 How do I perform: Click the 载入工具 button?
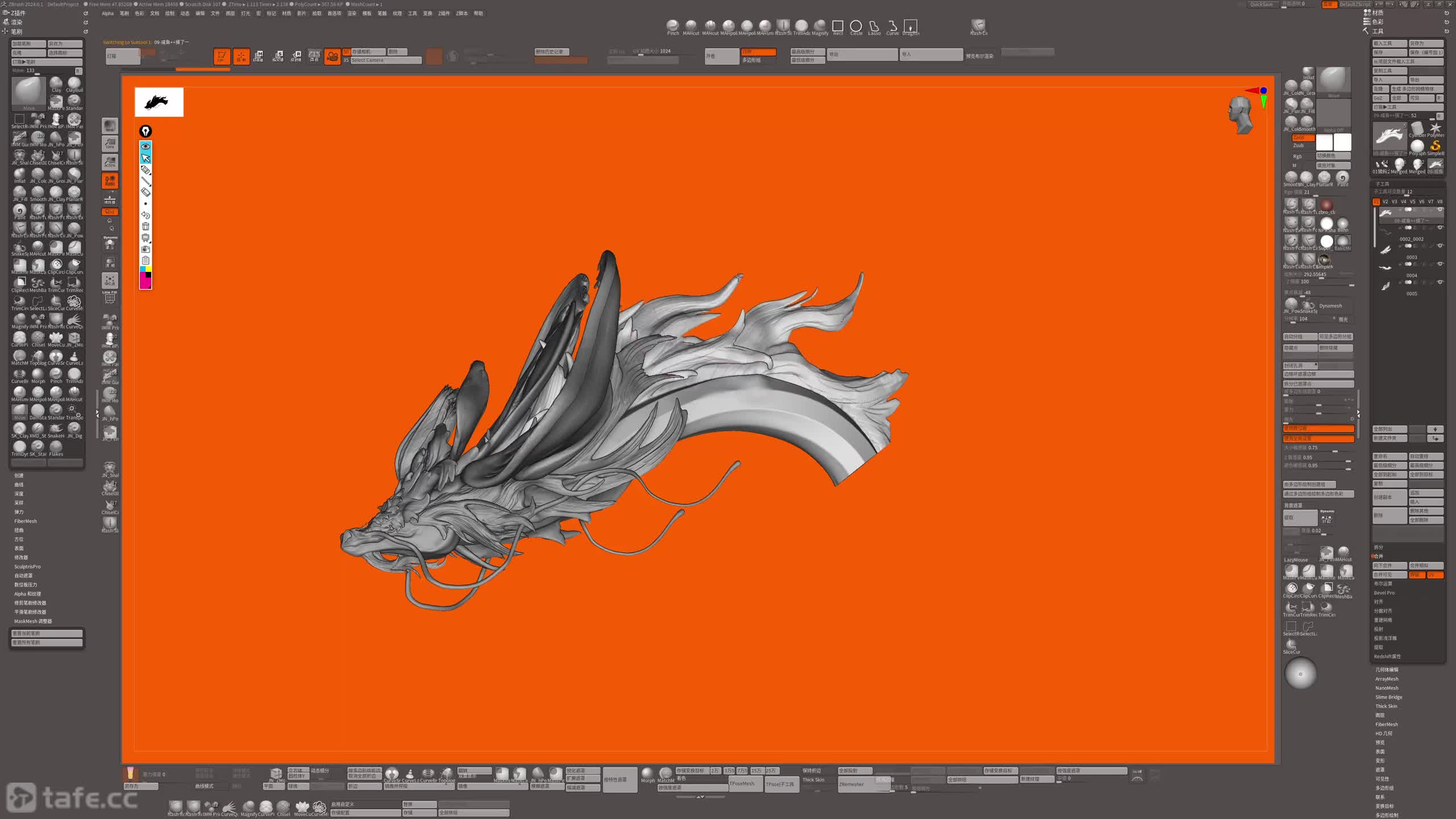(1389, 43)
